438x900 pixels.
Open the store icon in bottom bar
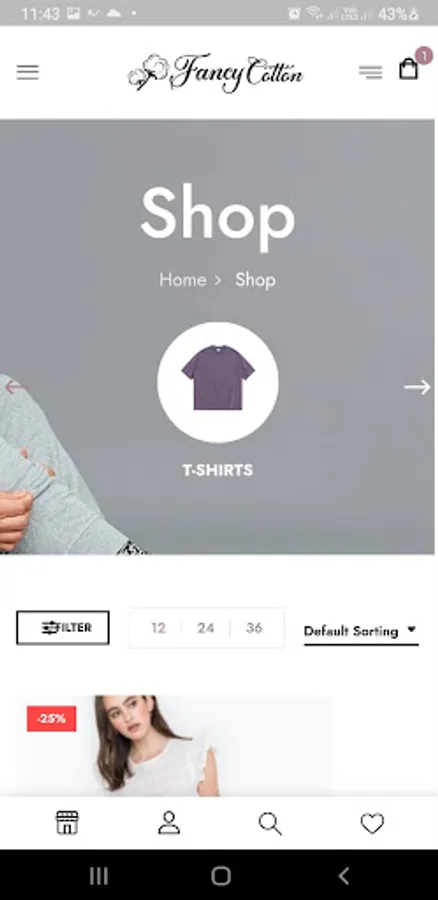[67, 823]
